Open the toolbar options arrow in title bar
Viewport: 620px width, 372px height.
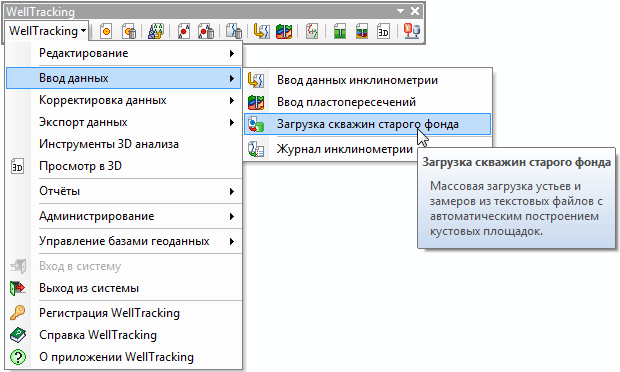401,11
